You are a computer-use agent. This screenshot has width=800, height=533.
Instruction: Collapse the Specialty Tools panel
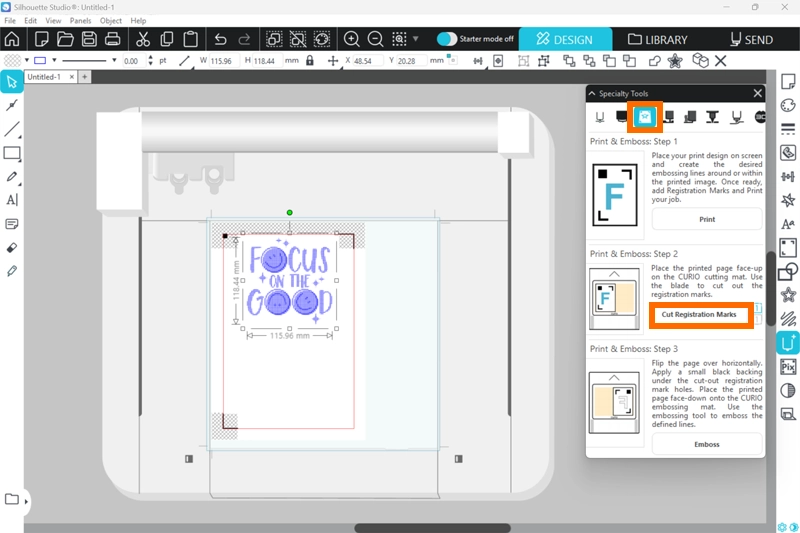(592, 93)
